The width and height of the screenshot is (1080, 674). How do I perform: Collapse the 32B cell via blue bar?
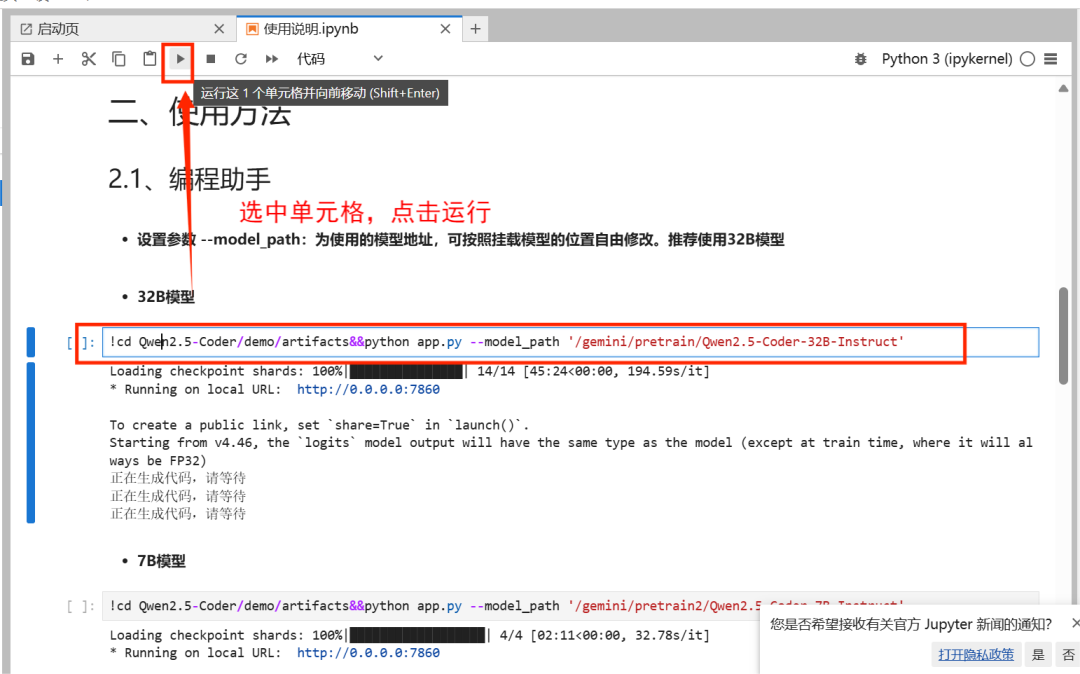coord(30,342)
